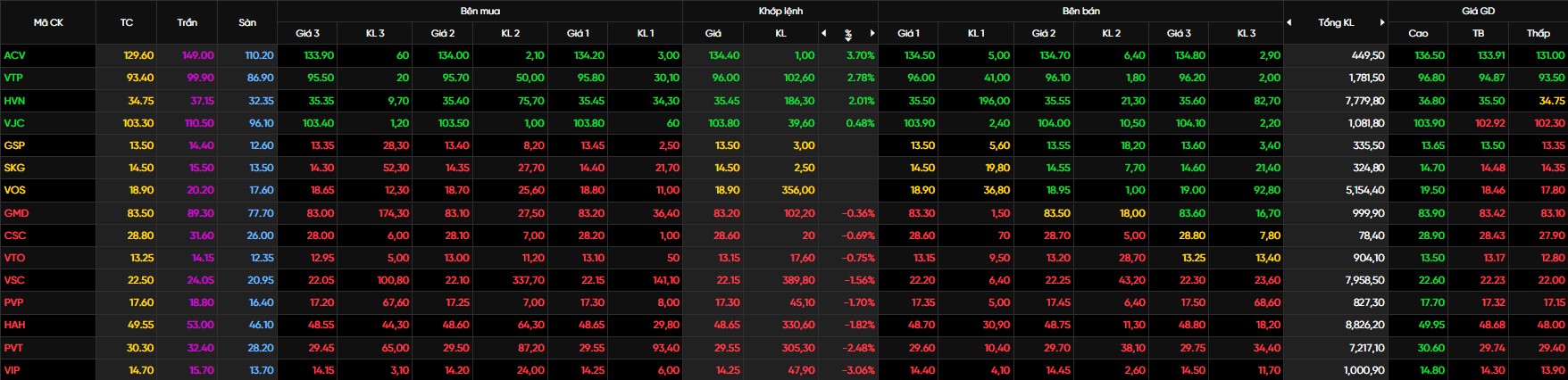Click ACV high price 136.50

1430,55
